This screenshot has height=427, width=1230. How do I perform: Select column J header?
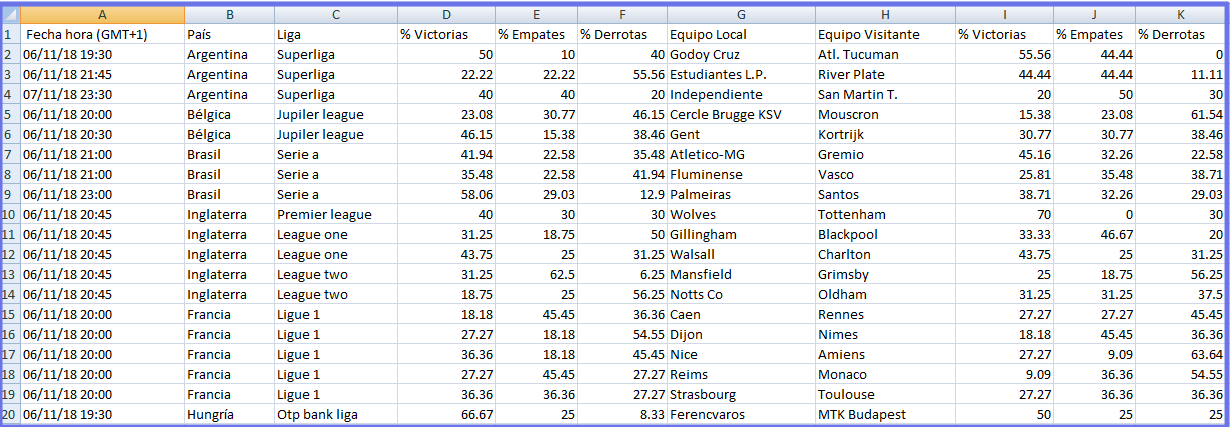point(1094,15)
